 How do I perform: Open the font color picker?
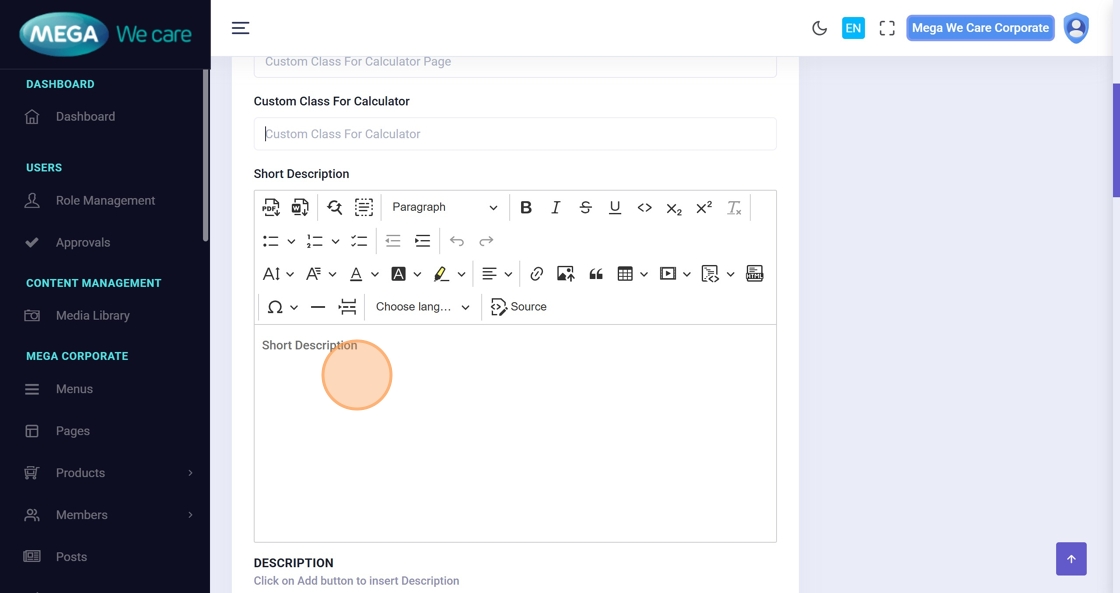[356, 274]
